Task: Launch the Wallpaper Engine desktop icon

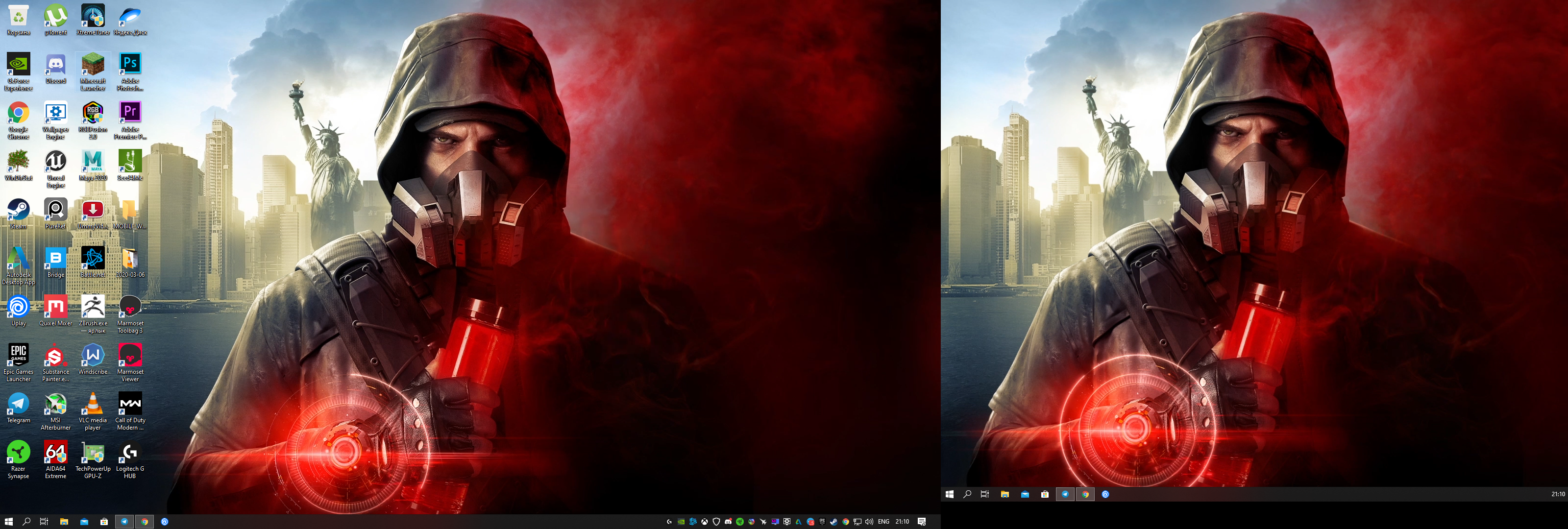Action: (x=55, y=120)
